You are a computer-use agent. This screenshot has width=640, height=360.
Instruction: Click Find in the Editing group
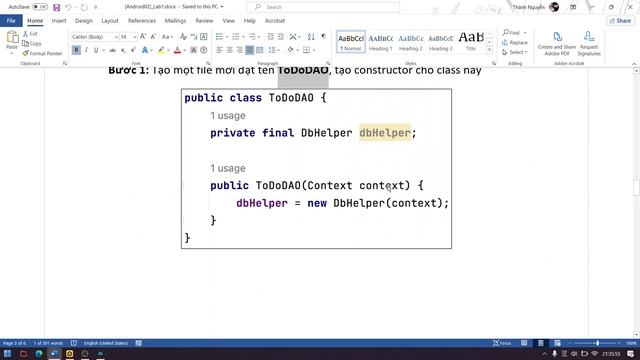pos(514,33)
